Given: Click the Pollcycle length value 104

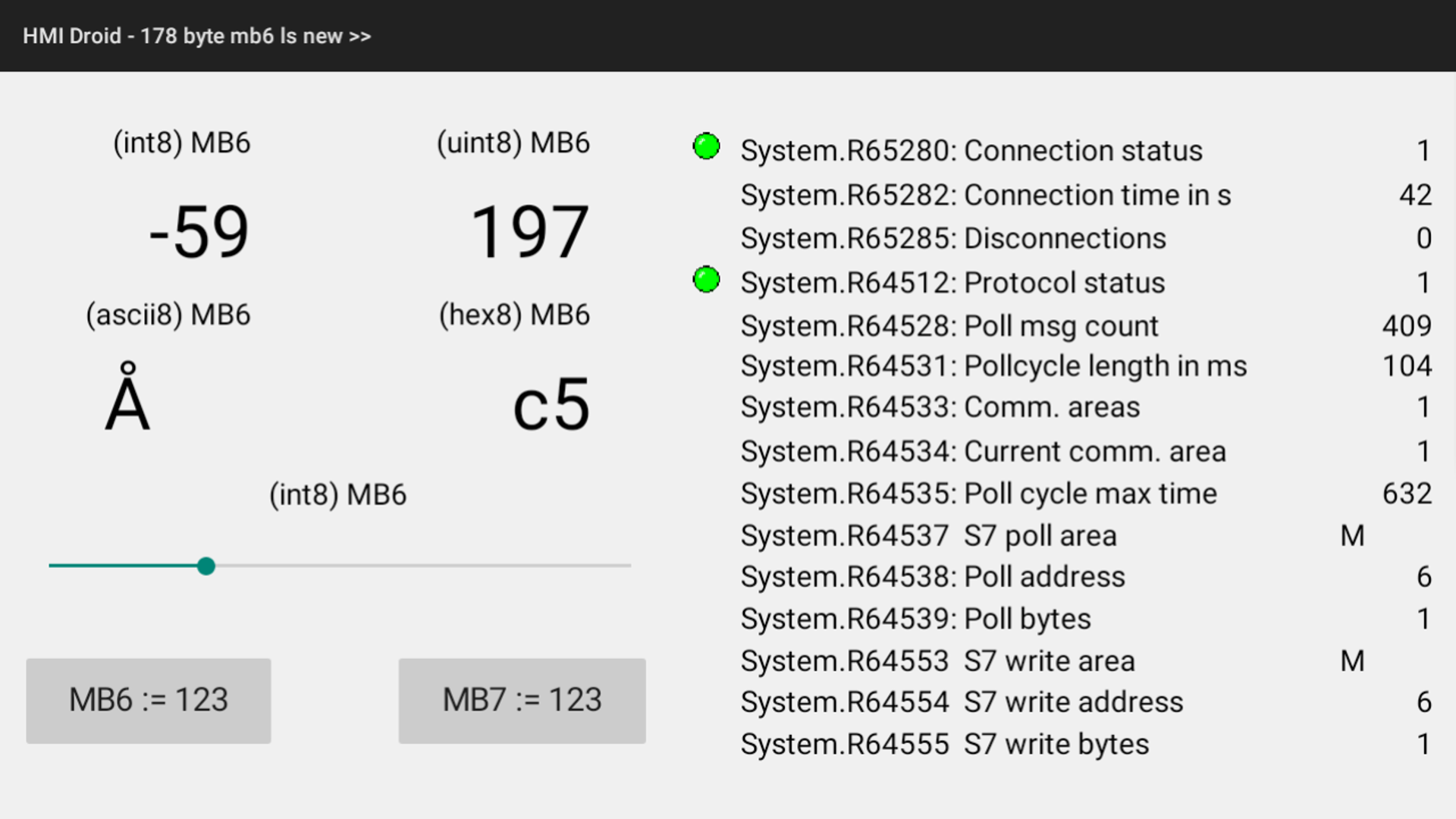Looking at the screenshot, I should 1406,366.
